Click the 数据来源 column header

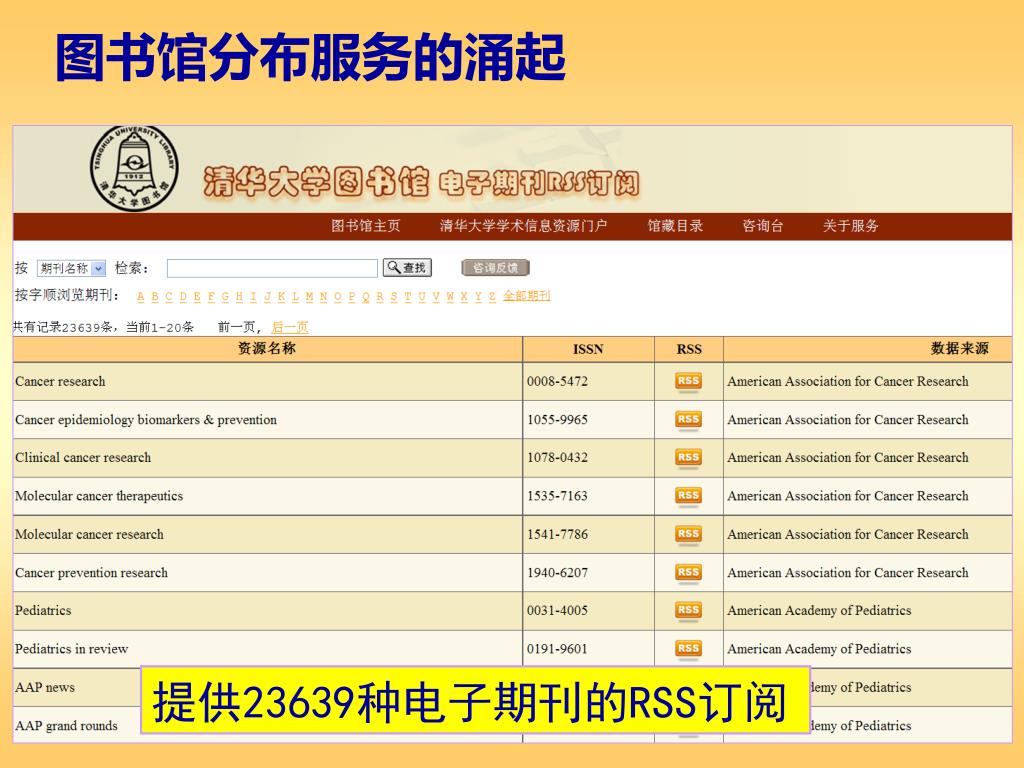[x=960, y=349]
